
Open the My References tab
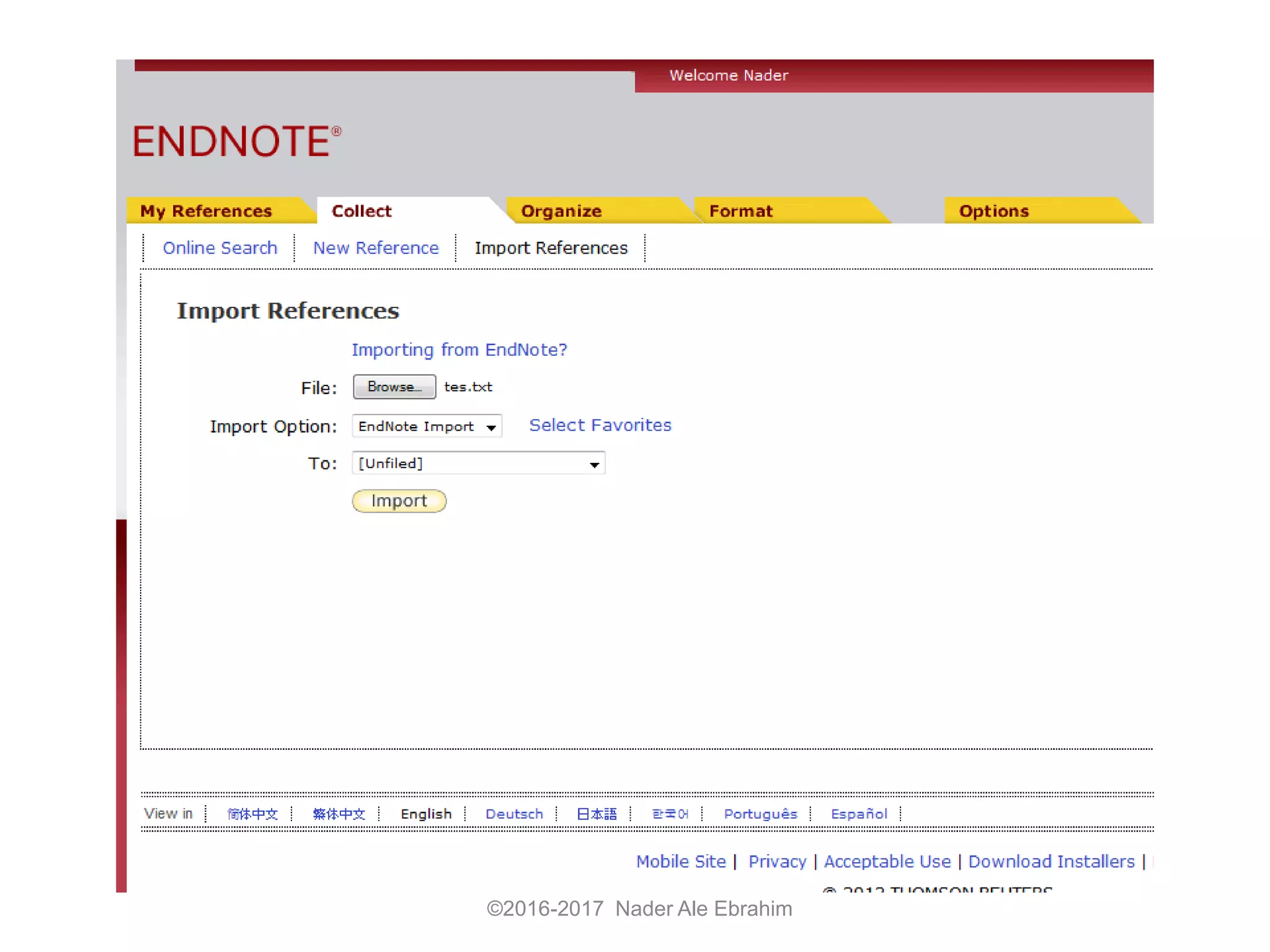pos(206,211)
